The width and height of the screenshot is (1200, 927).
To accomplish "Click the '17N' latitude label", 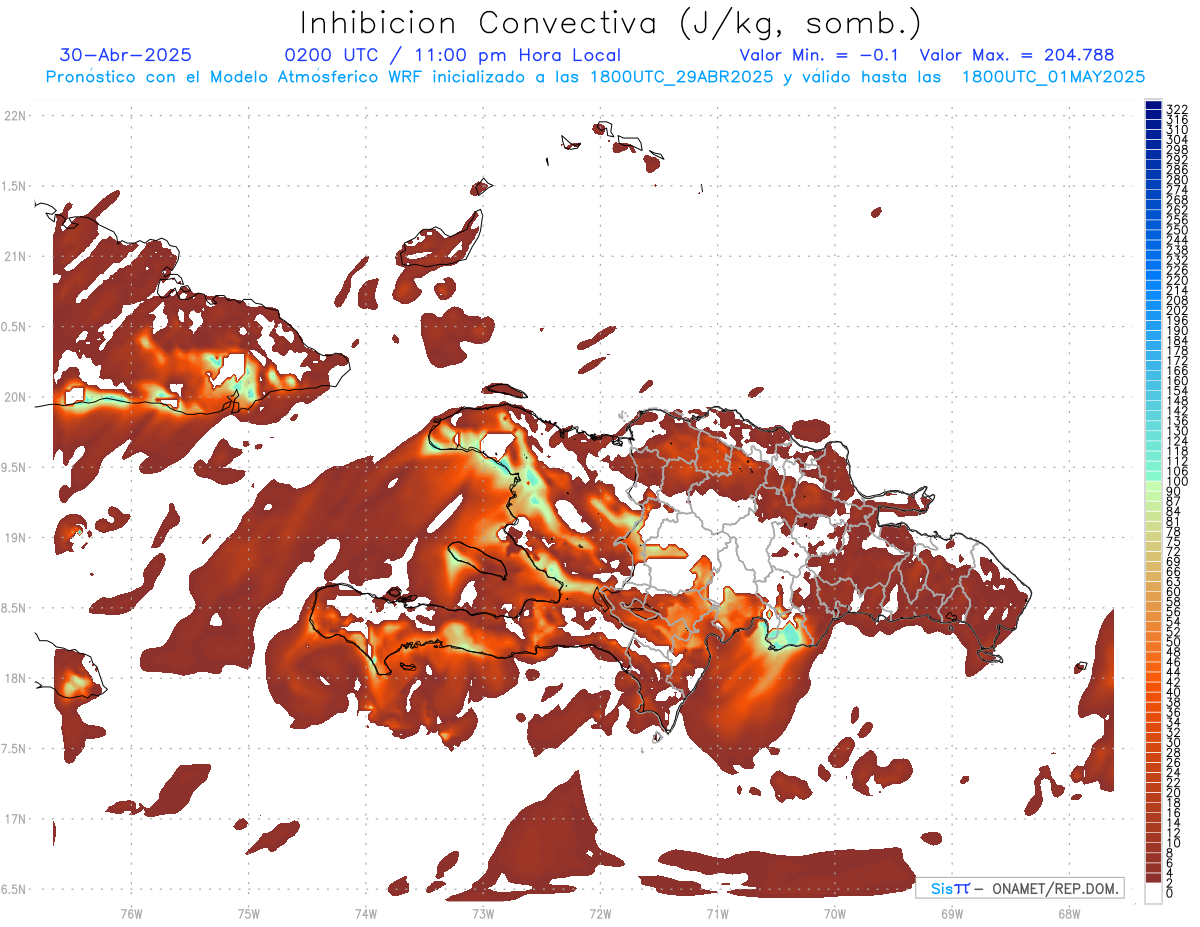I will pyautogui.click(x=15, y=818).
